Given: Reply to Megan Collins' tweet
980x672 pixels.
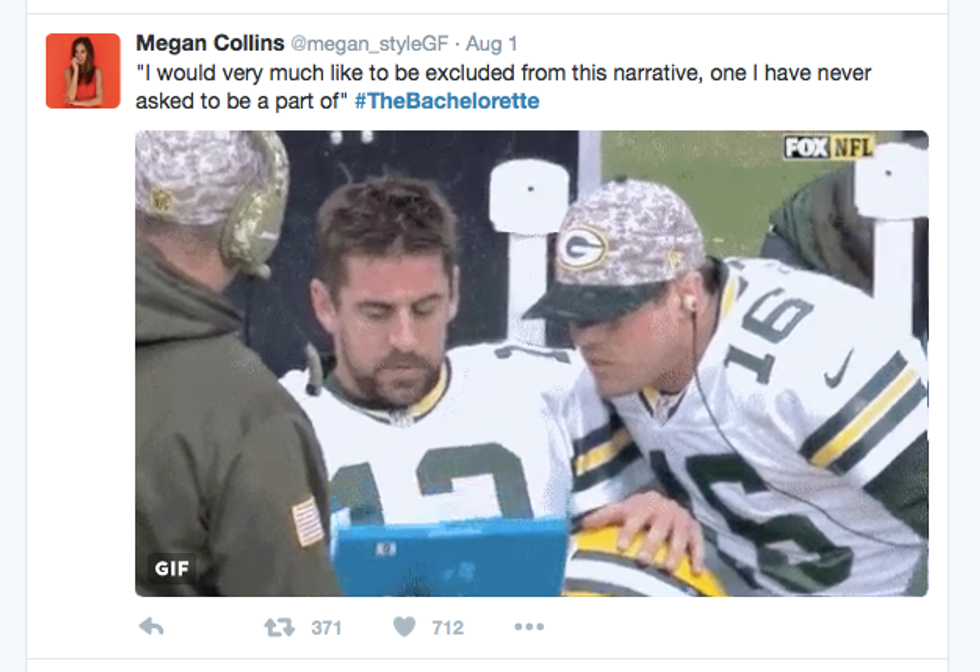Looking at the screenshot, I should pos(151,626).
